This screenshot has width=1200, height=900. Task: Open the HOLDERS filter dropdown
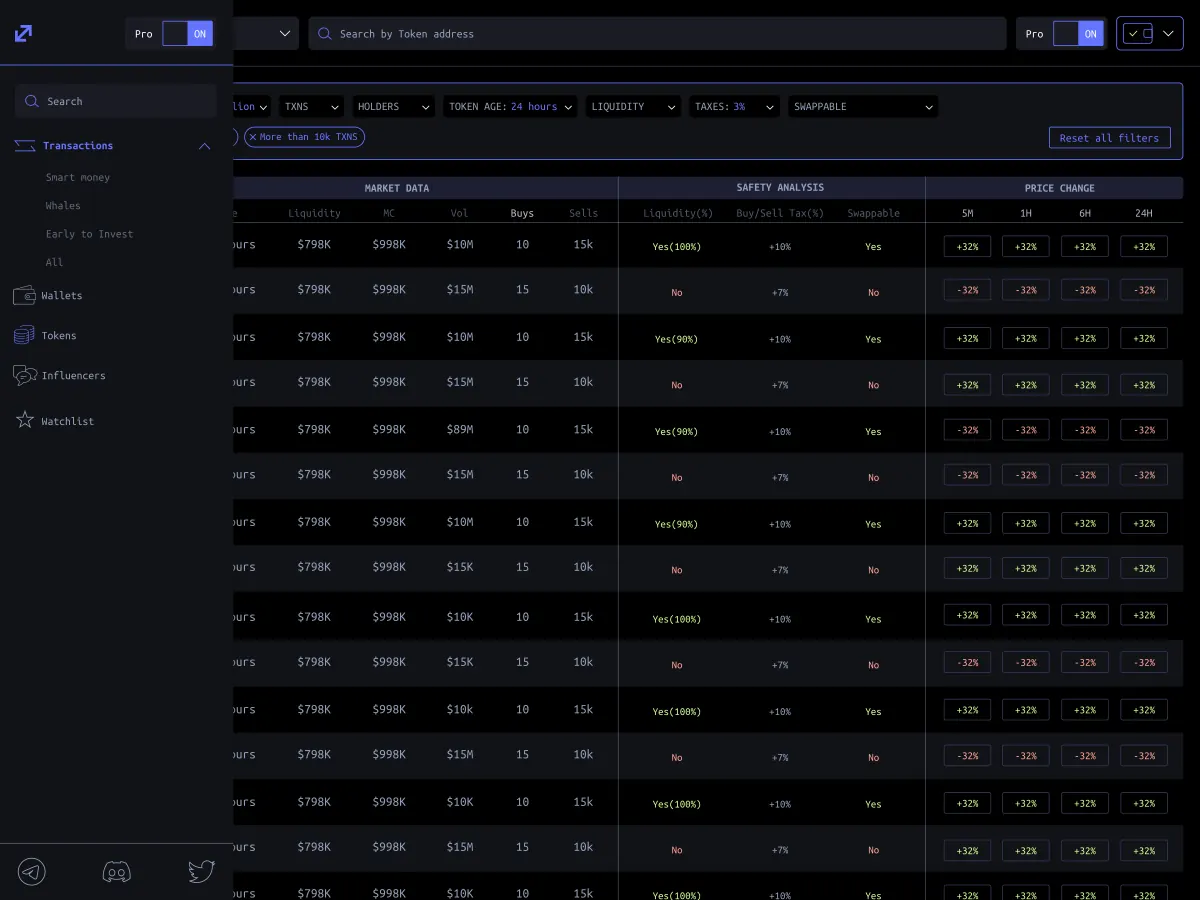point(394,106)
